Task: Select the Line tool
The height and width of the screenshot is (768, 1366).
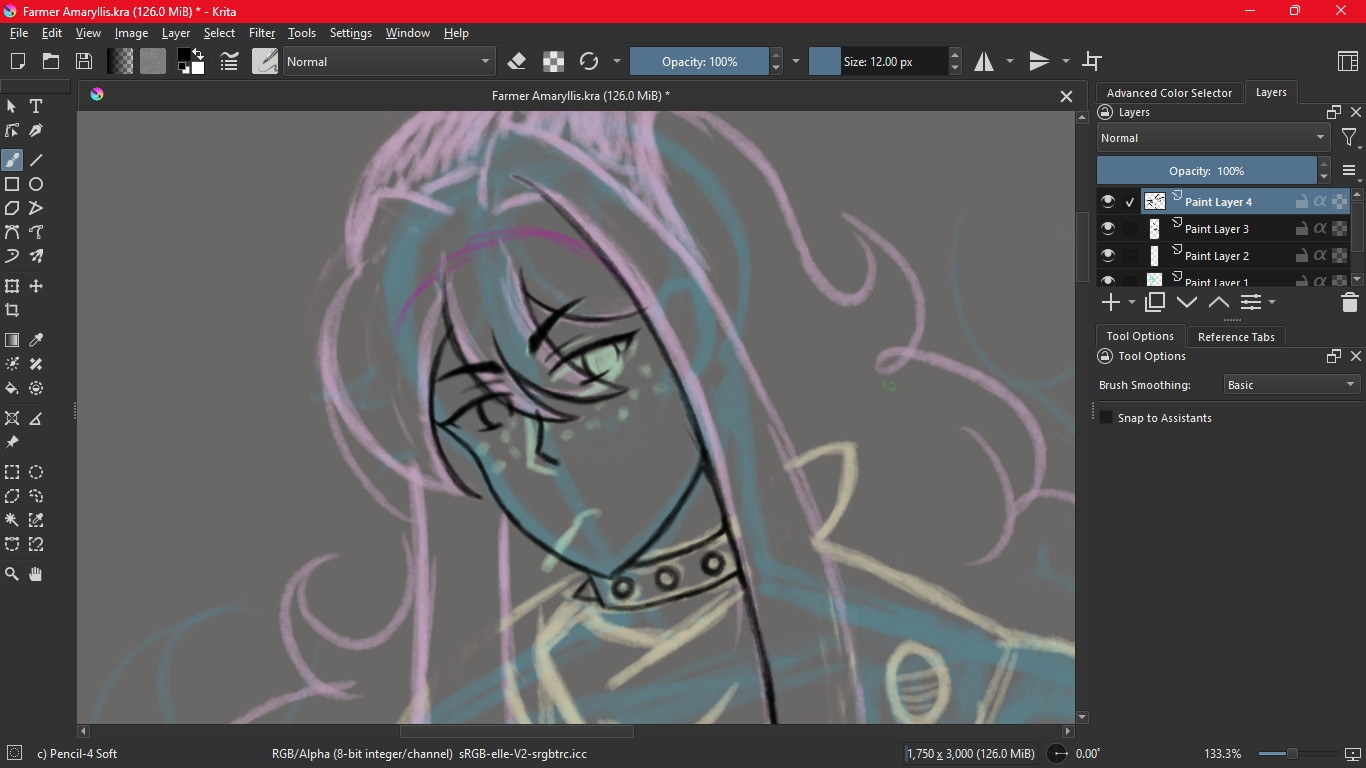Action: click(36, 160)
